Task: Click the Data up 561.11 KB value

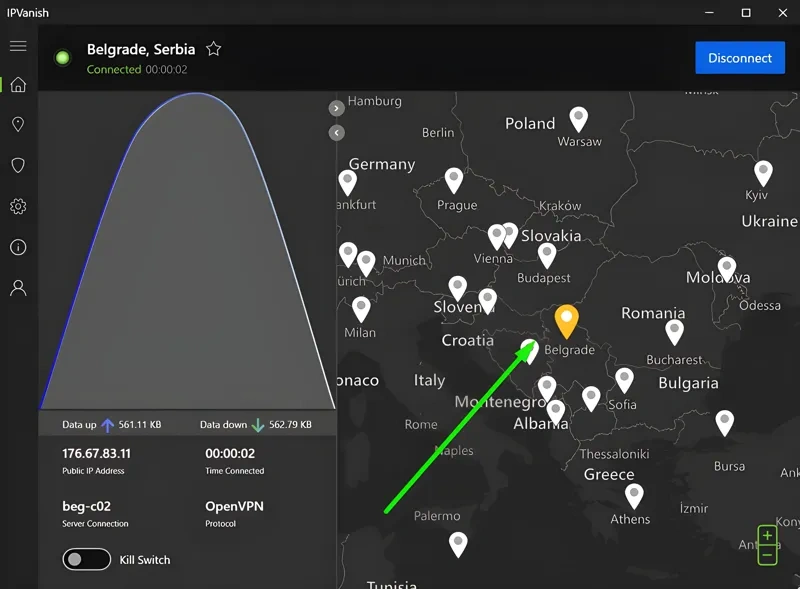Action: (x=140, y=424)
